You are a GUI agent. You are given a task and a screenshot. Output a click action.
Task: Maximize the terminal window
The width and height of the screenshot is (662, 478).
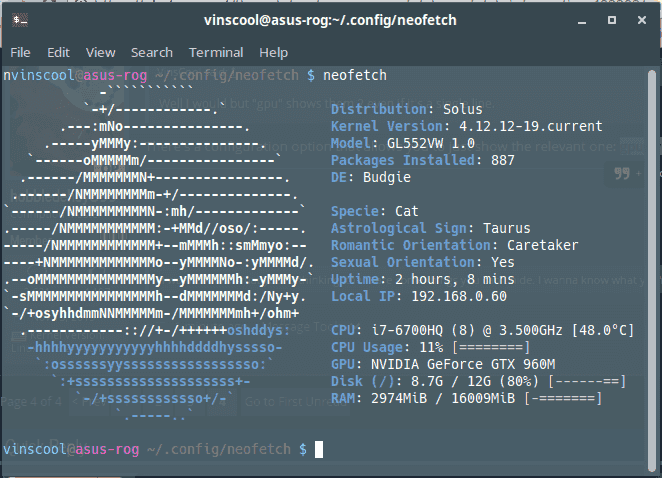point(612,20)
